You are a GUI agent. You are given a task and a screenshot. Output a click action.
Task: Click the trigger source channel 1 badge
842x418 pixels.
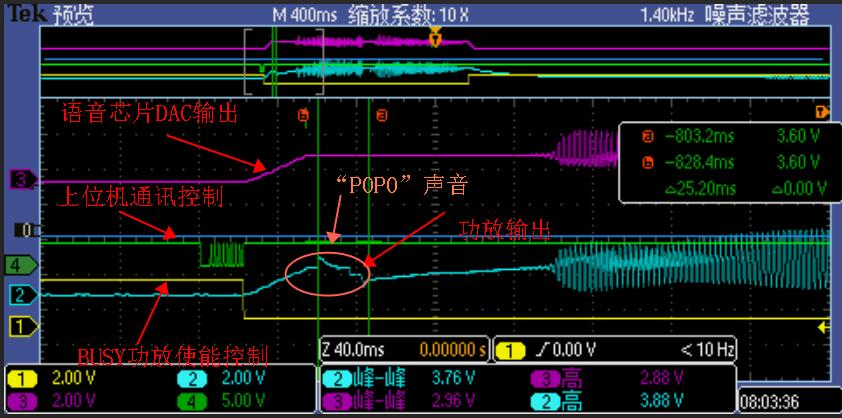point(510,351)
